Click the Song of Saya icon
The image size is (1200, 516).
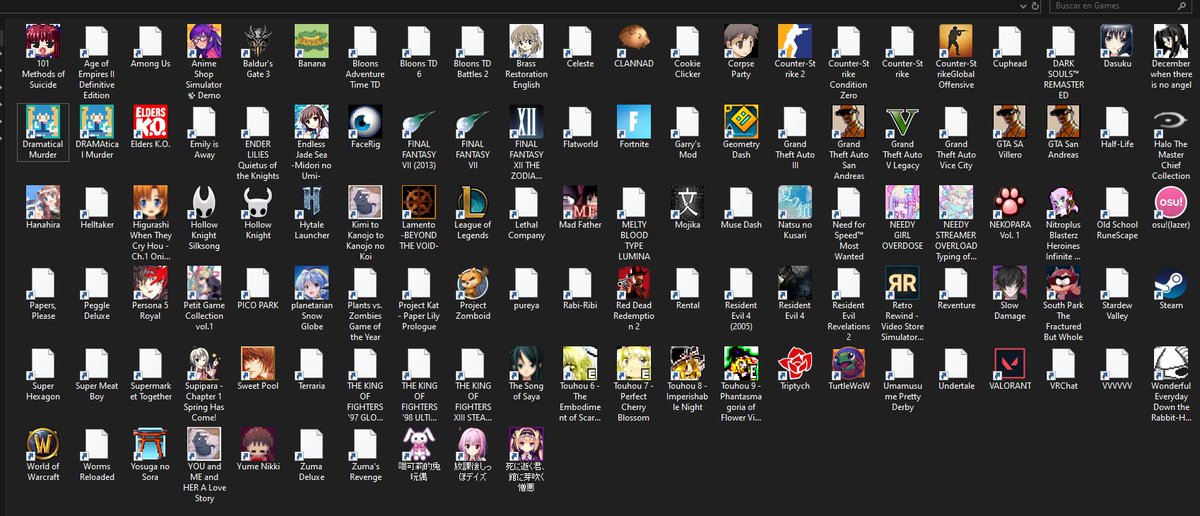[526, 364]
